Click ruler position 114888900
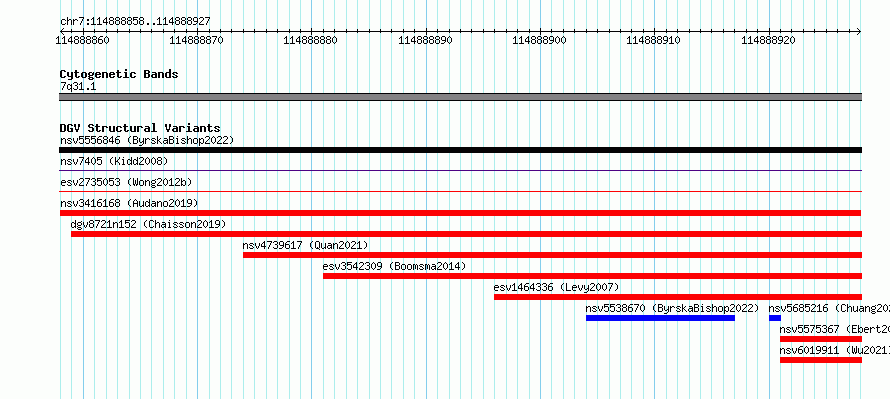This screenshot has width=890, height=399. click(540, 40)
